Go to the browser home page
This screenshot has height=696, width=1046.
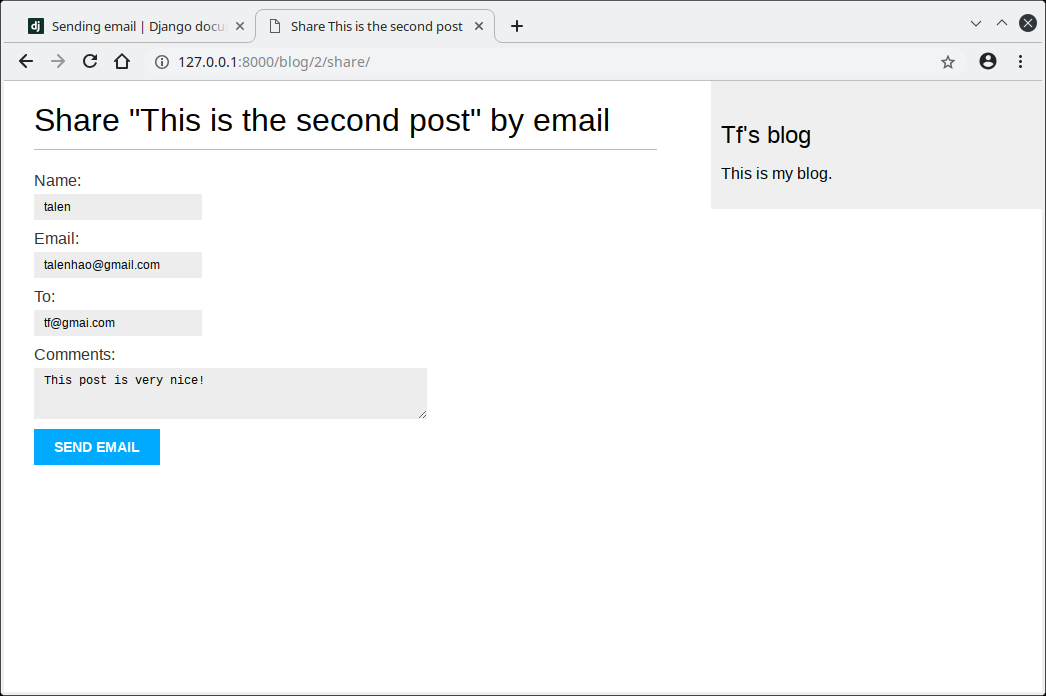coord(122,62)
